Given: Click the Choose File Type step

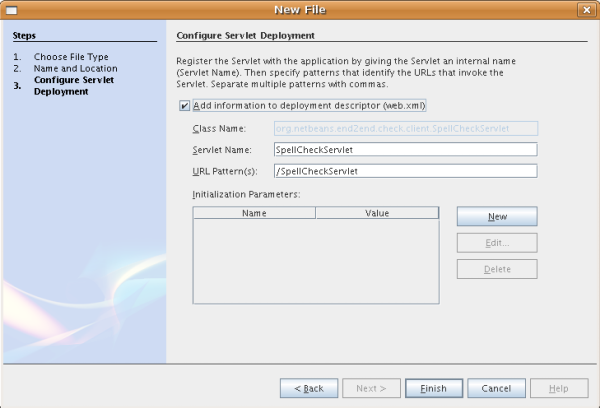Looking at the screenshot, I should 71,57.
